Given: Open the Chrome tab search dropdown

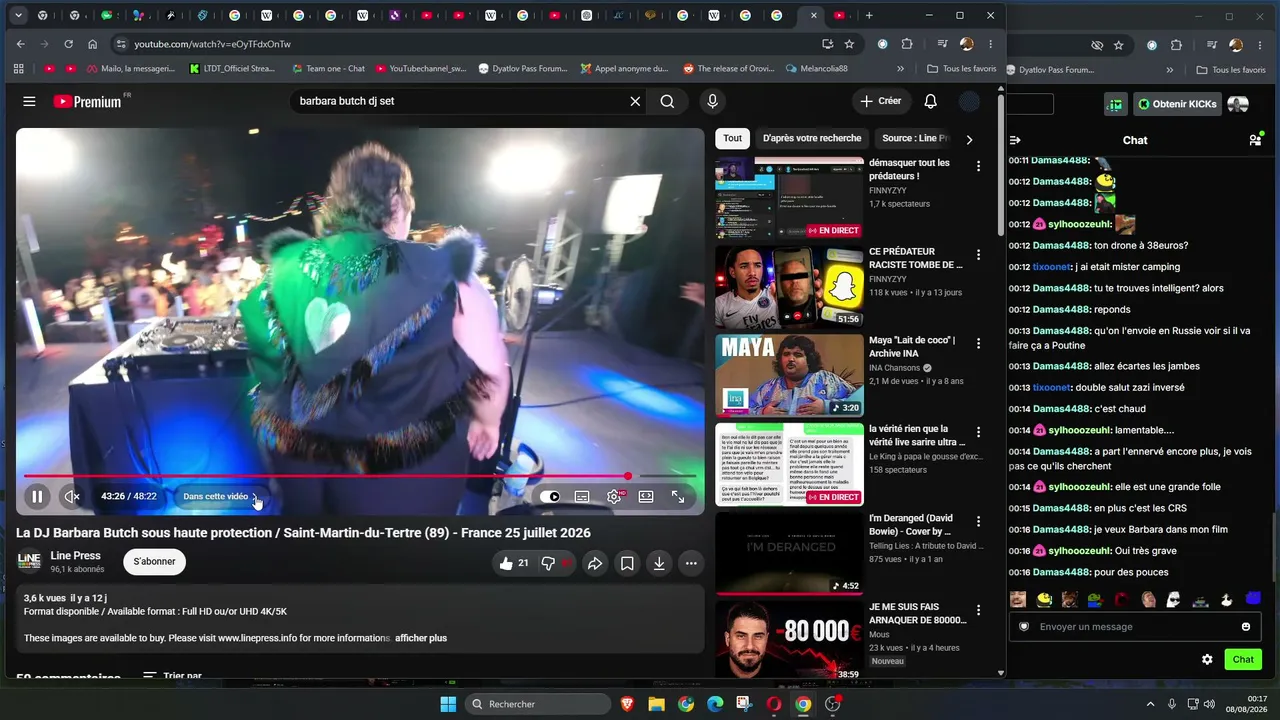Looking at the screenshot, I should pyautogui.click(x=17, y=15).
